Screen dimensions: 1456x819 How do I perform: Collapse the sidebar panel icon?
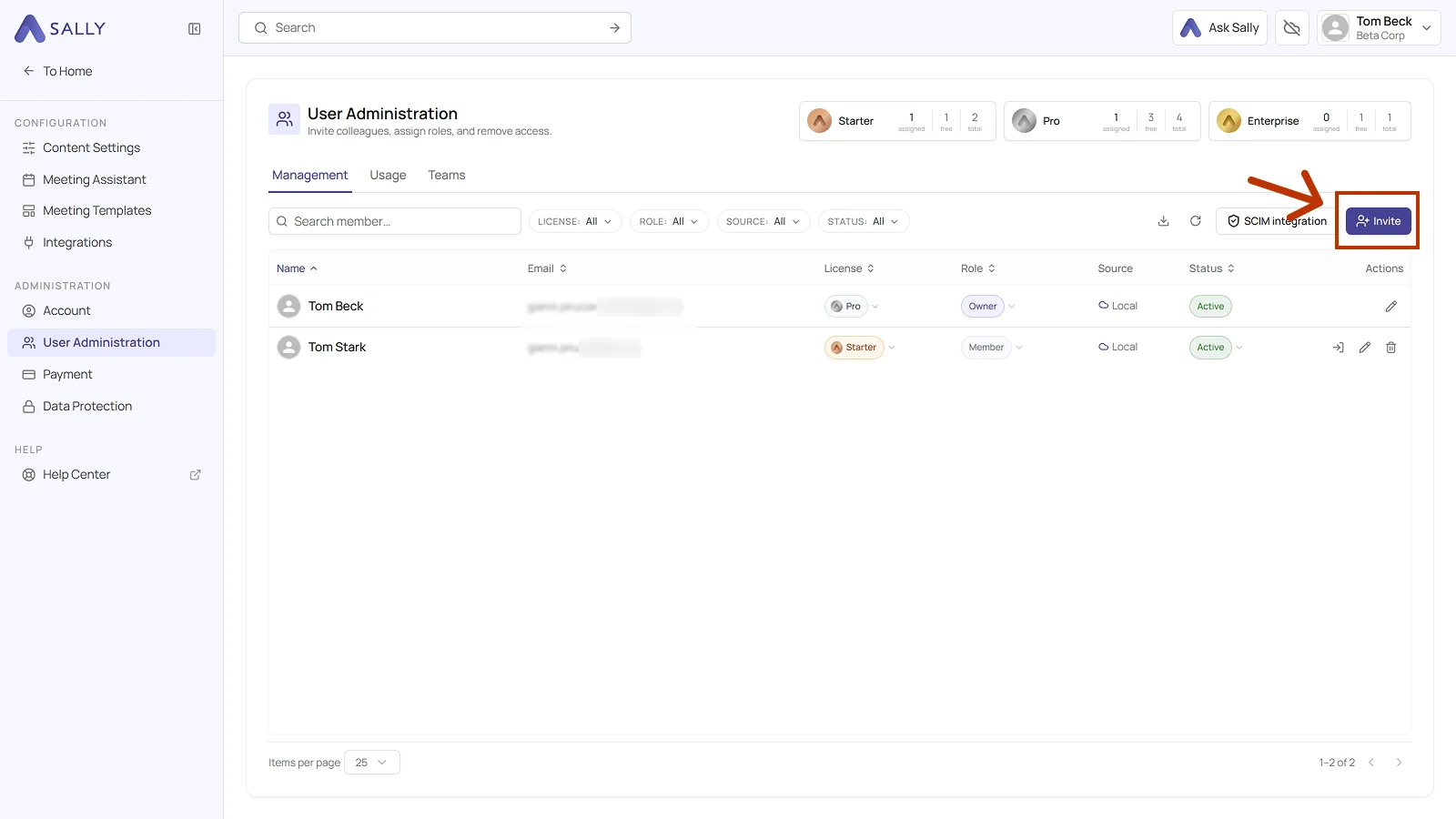coord(195,29)
